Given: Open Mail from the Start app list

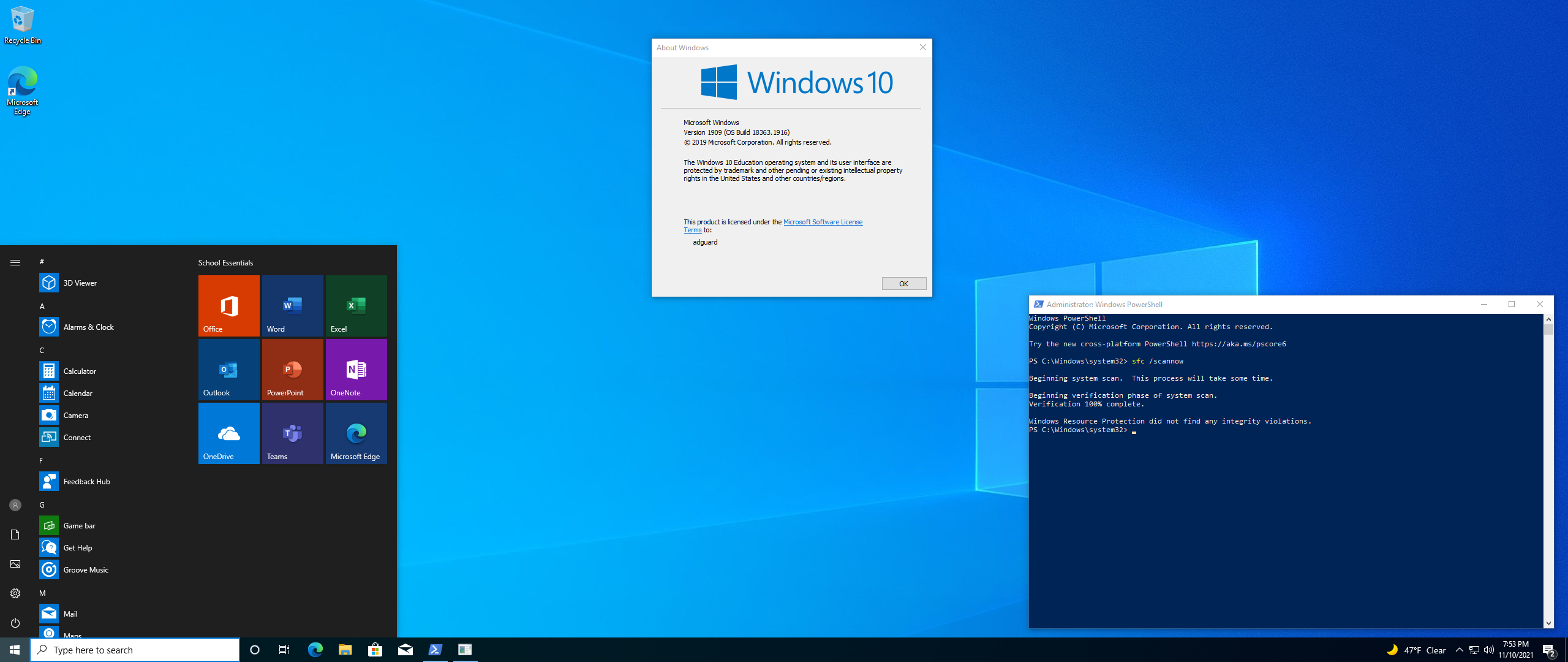Looking at the screenshot, I should click(110, 614).
